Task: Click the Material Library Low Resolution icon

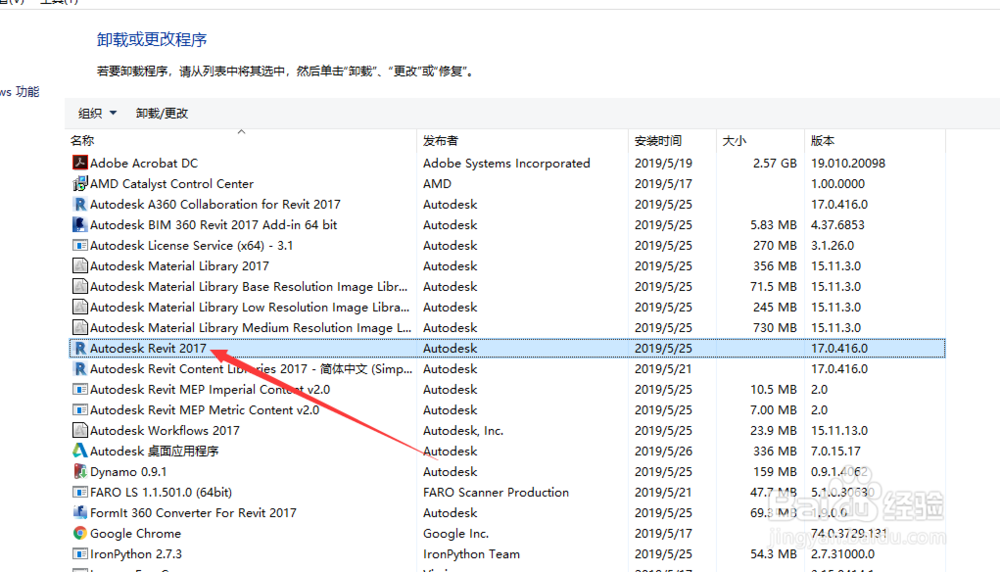Action: coord(80,307)
